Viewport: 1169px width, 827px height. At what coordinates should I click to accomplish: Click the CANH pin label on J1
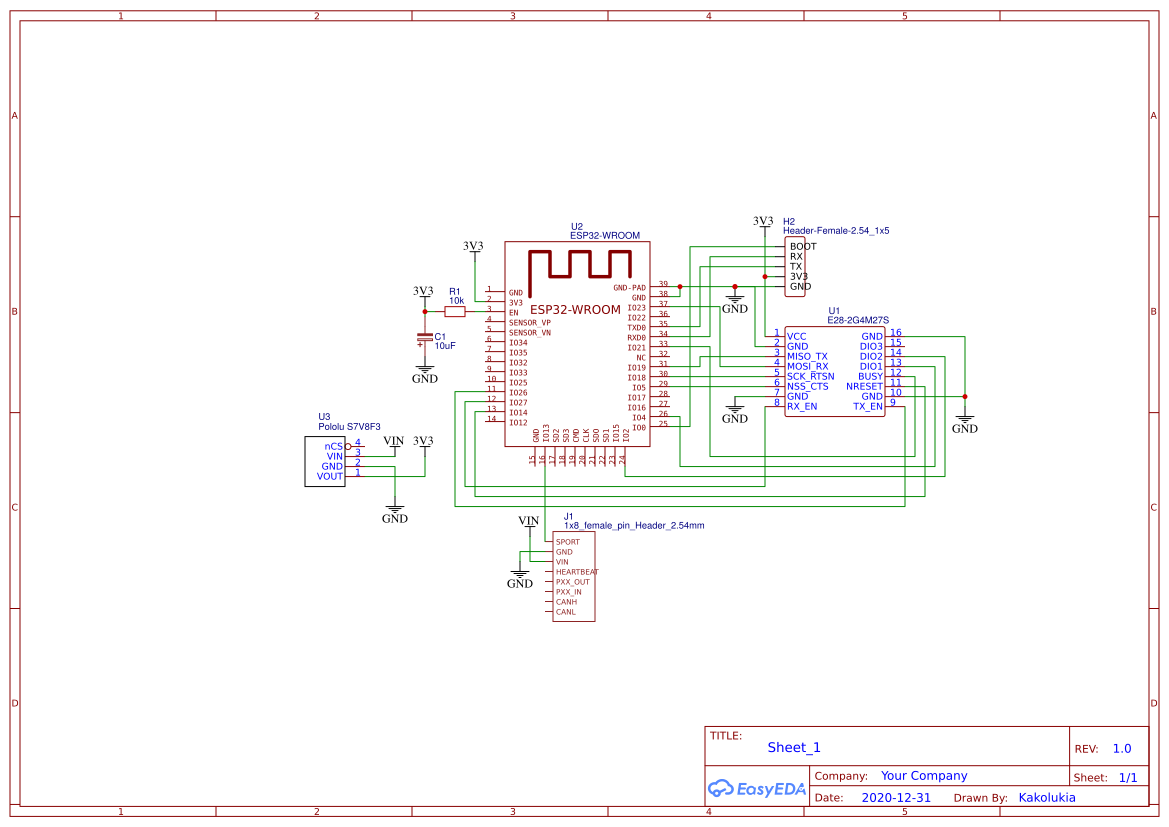pos(566,602)
